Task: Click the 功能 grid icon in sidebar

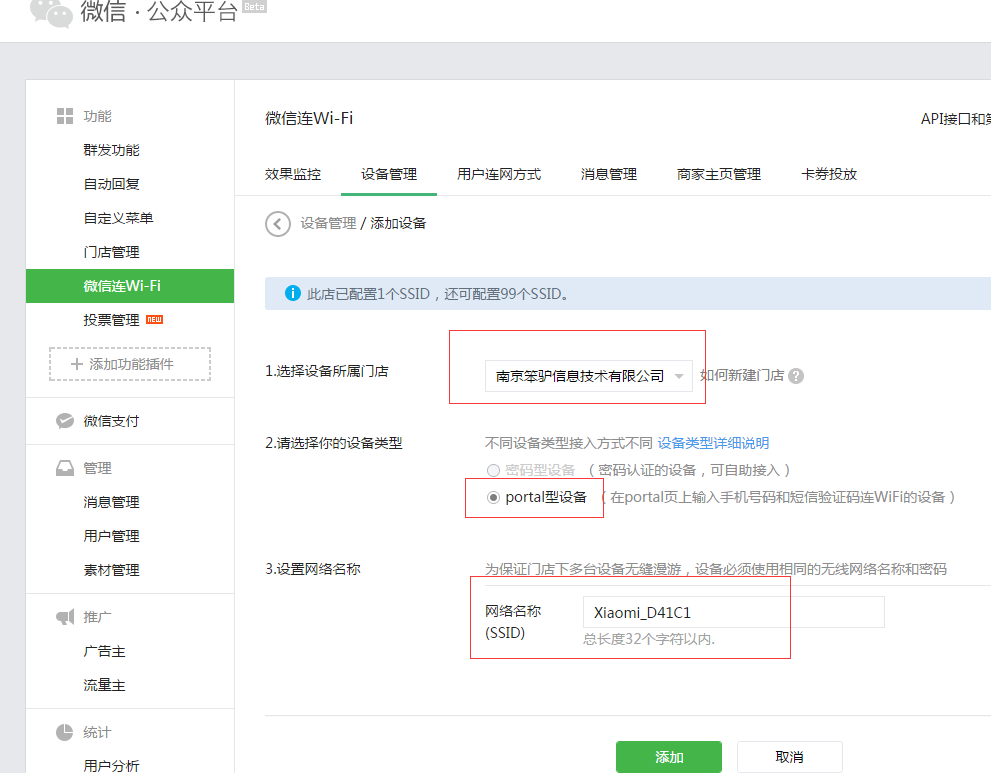Action: click(65, 116)
